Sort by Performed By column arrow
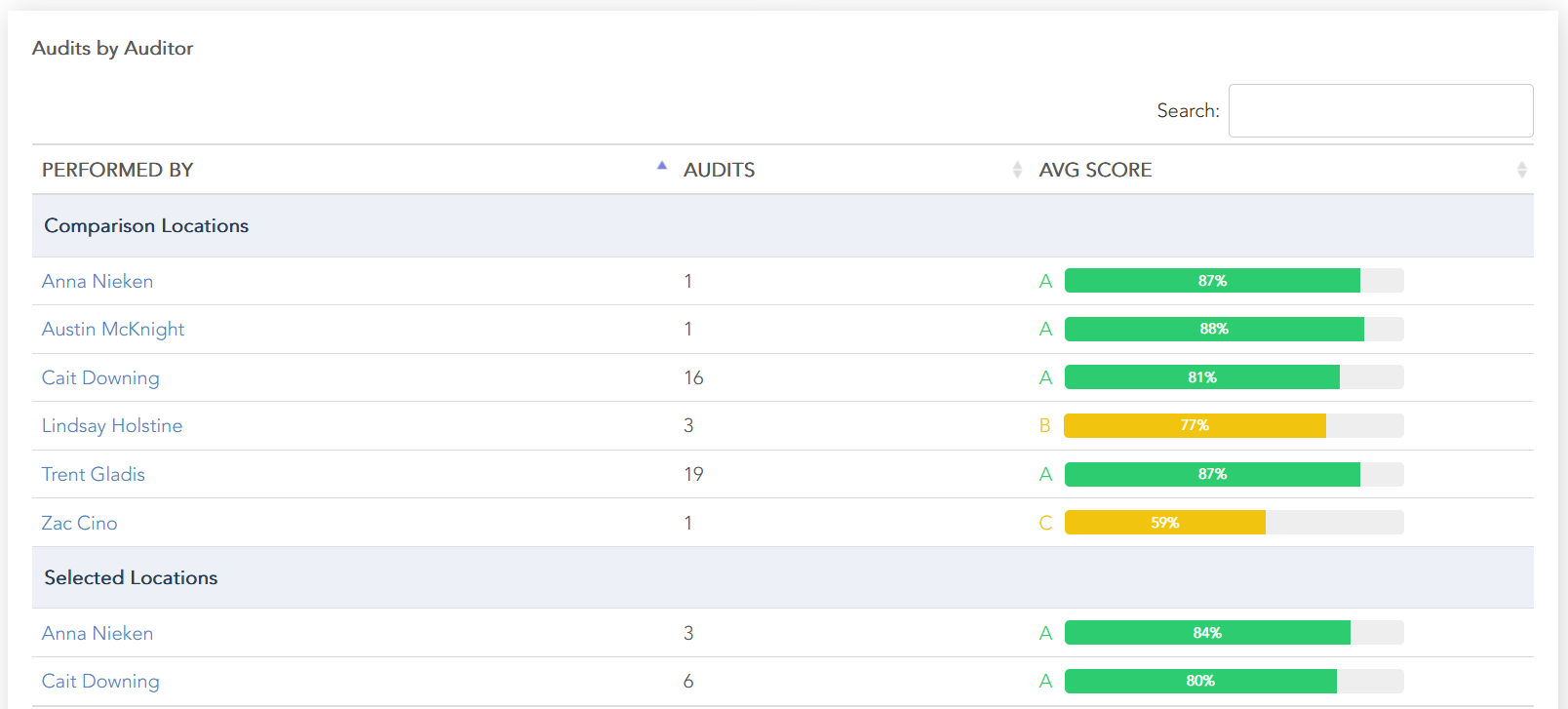 662,167
